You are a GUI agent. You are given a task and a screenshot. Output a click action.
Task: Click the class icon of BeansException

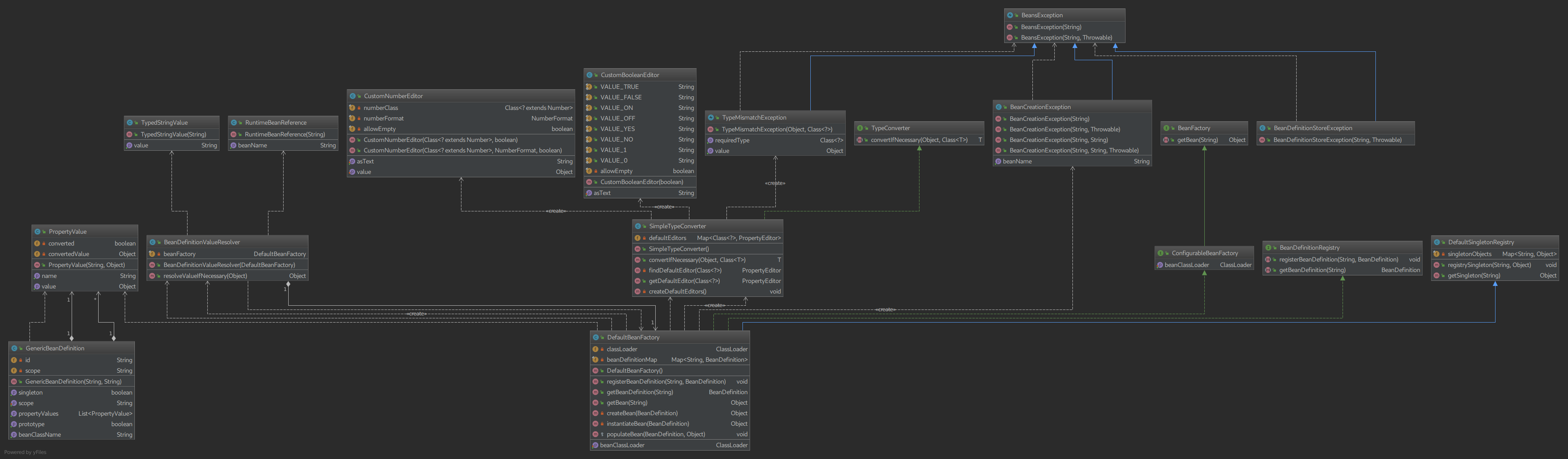click(1010, 15)
